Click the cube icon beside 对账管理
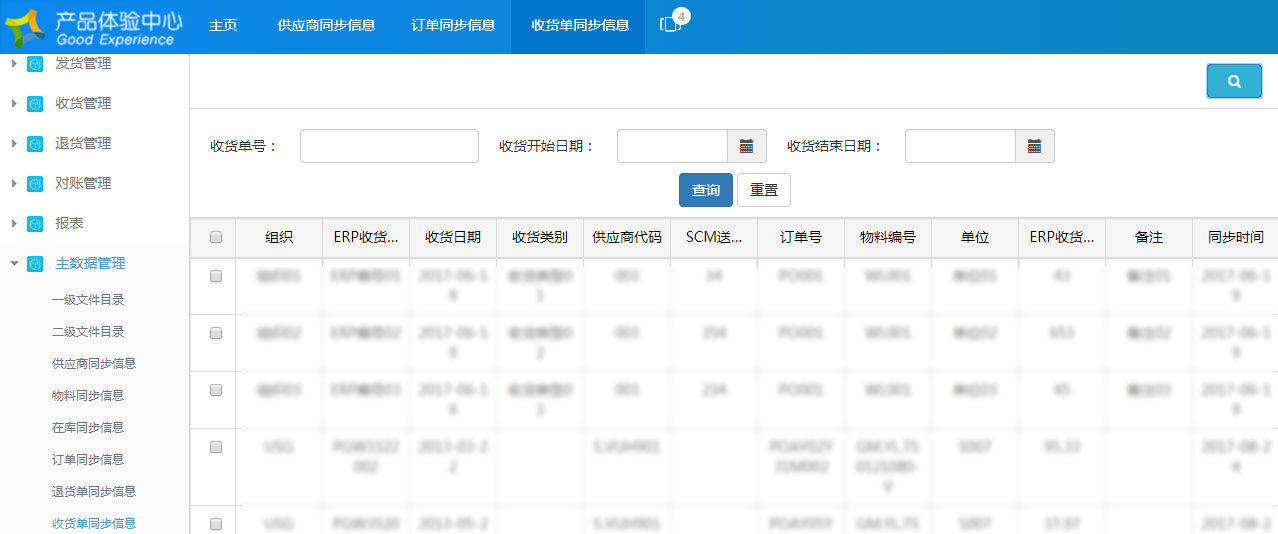The height and width of the screenshot is (534, 1278). pos(35,184)
